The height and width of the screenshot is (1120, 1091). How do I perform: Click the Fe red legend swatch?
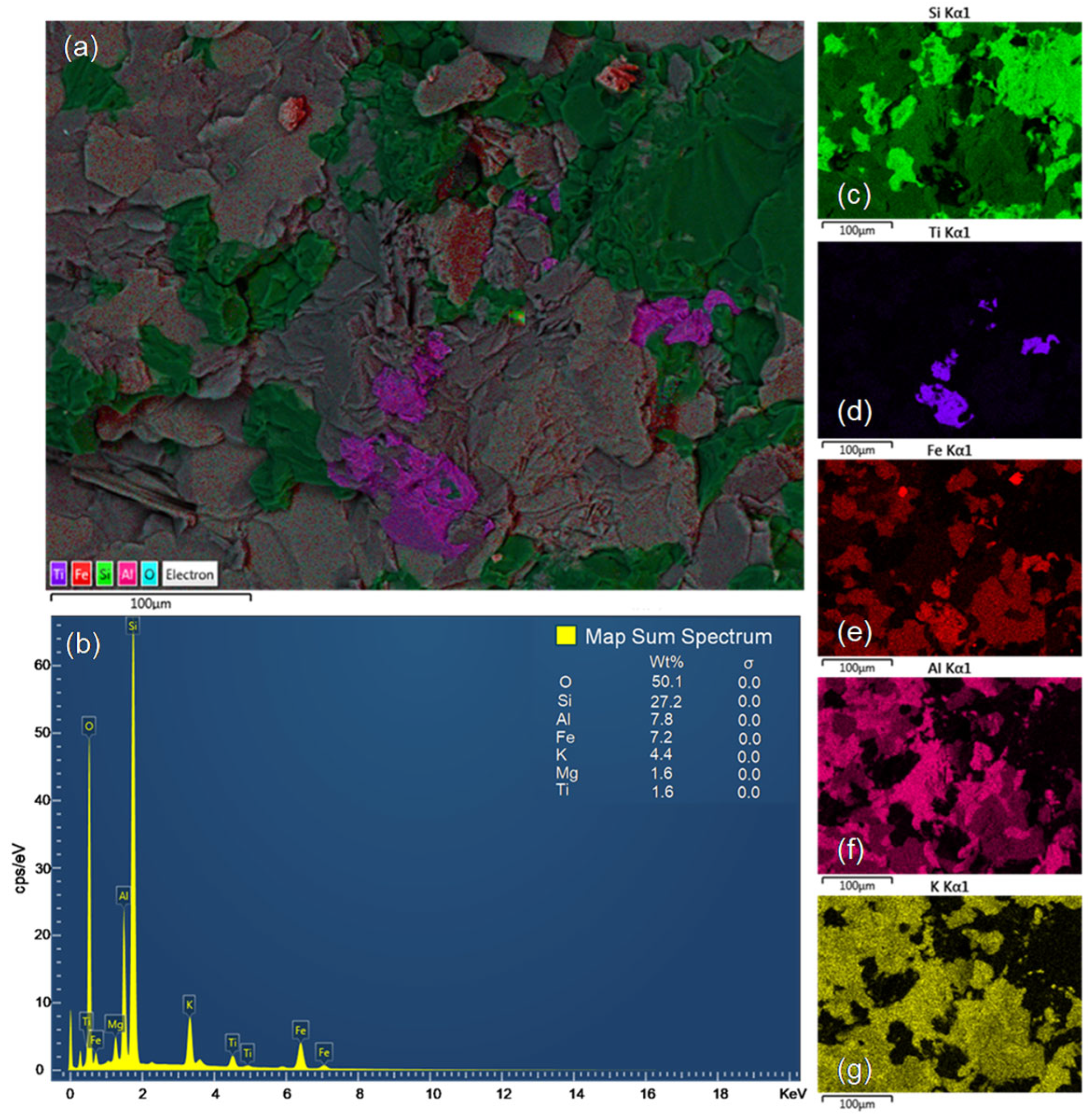click(82, 574)
